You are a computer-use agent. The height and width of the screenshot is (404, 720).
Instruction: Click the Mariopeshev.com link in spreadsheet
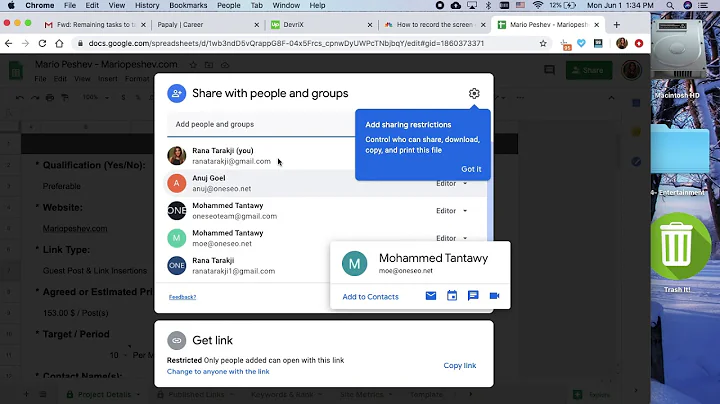(75, 229)
